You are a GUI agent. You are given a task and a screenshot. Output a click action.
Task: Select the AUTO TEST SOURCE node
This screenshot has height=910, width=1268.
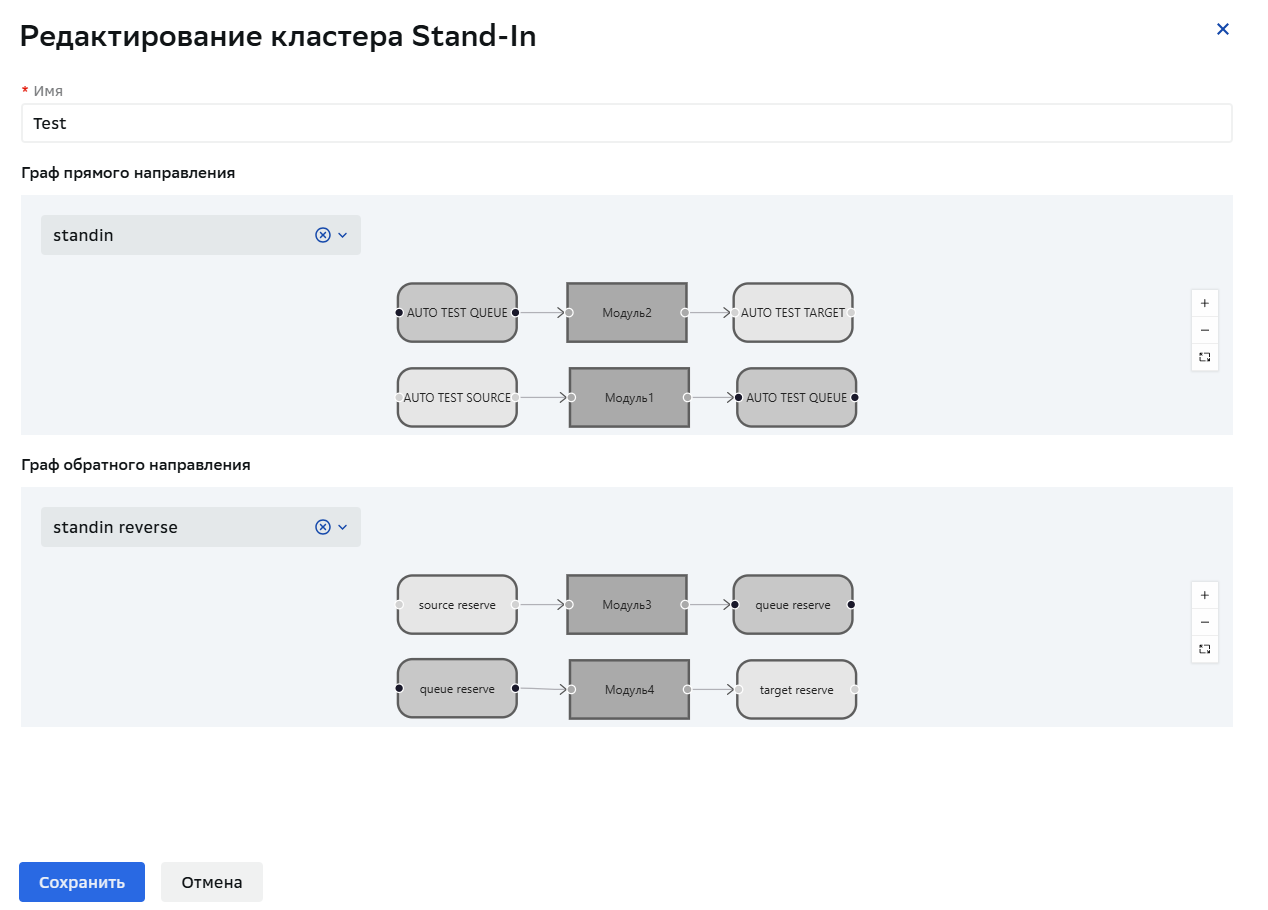coord(457,398)
